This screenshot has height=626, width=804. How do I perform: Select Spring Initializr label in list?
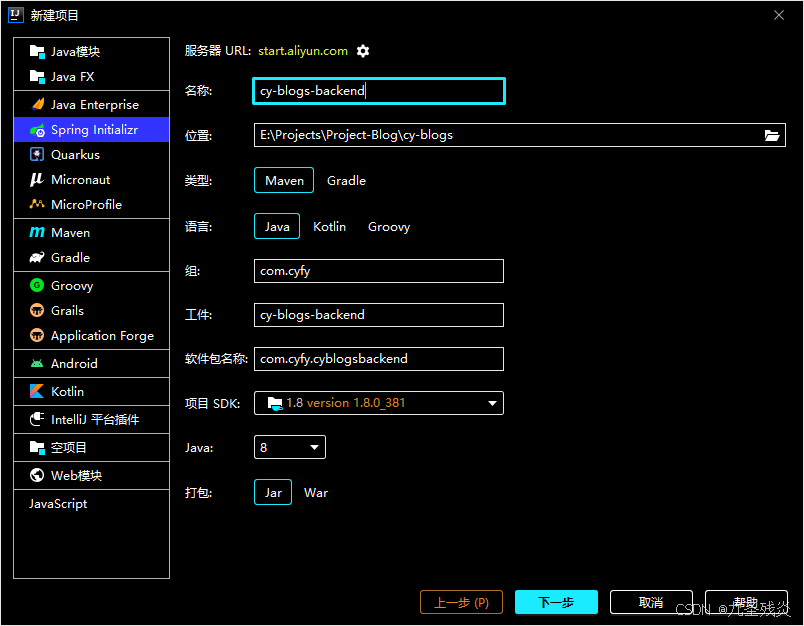pyautogui.click(x=94, y=130)
